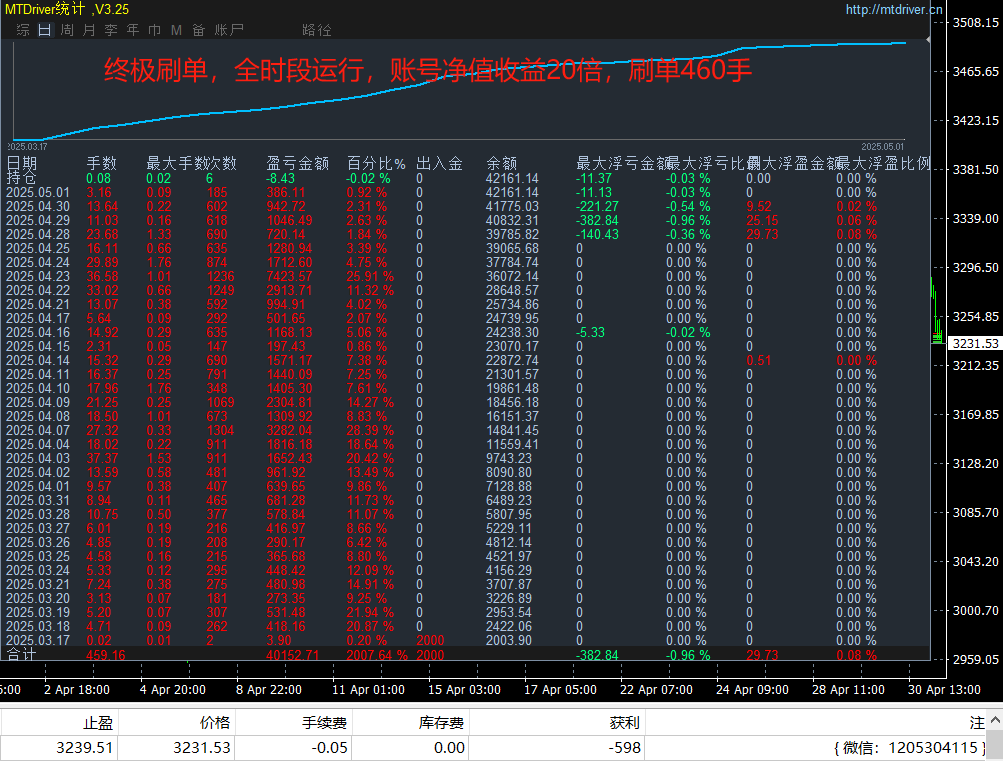
Task: Open the http://mtdriver.cn link
Action: (894, 10)
